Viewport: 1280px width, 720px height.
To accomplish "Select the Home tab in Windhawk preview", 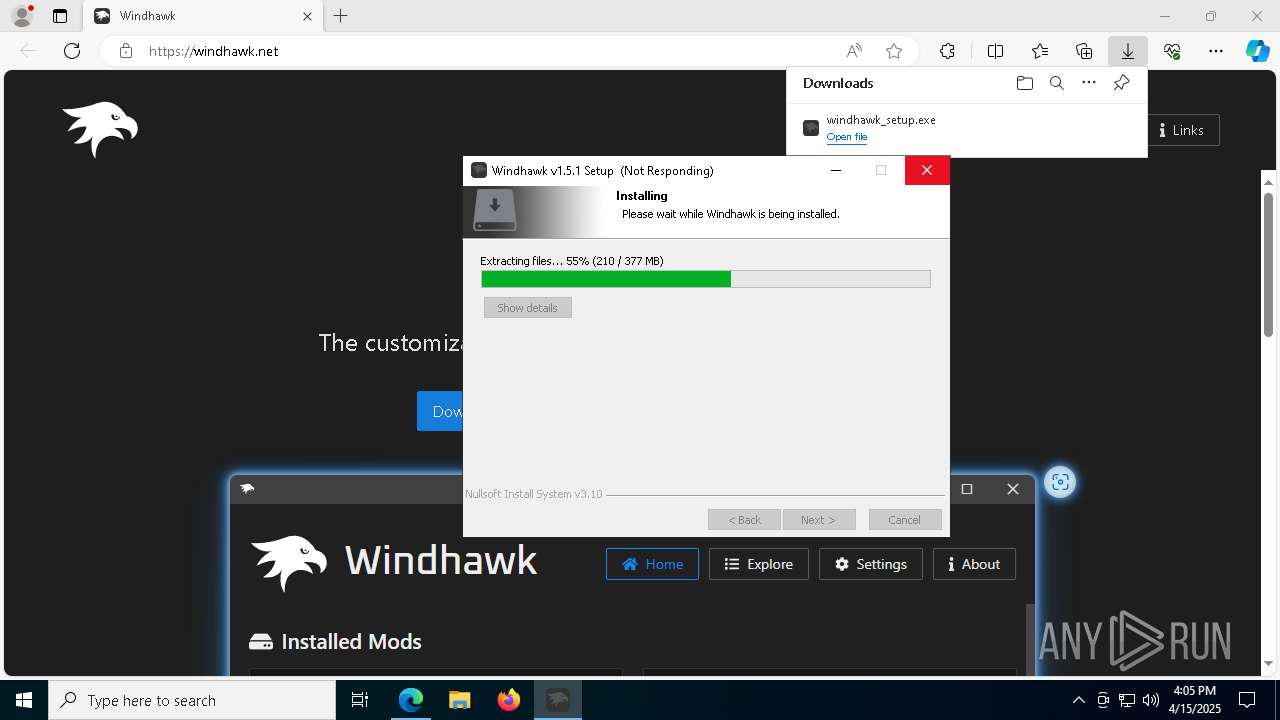I will [x=652, y=564].
